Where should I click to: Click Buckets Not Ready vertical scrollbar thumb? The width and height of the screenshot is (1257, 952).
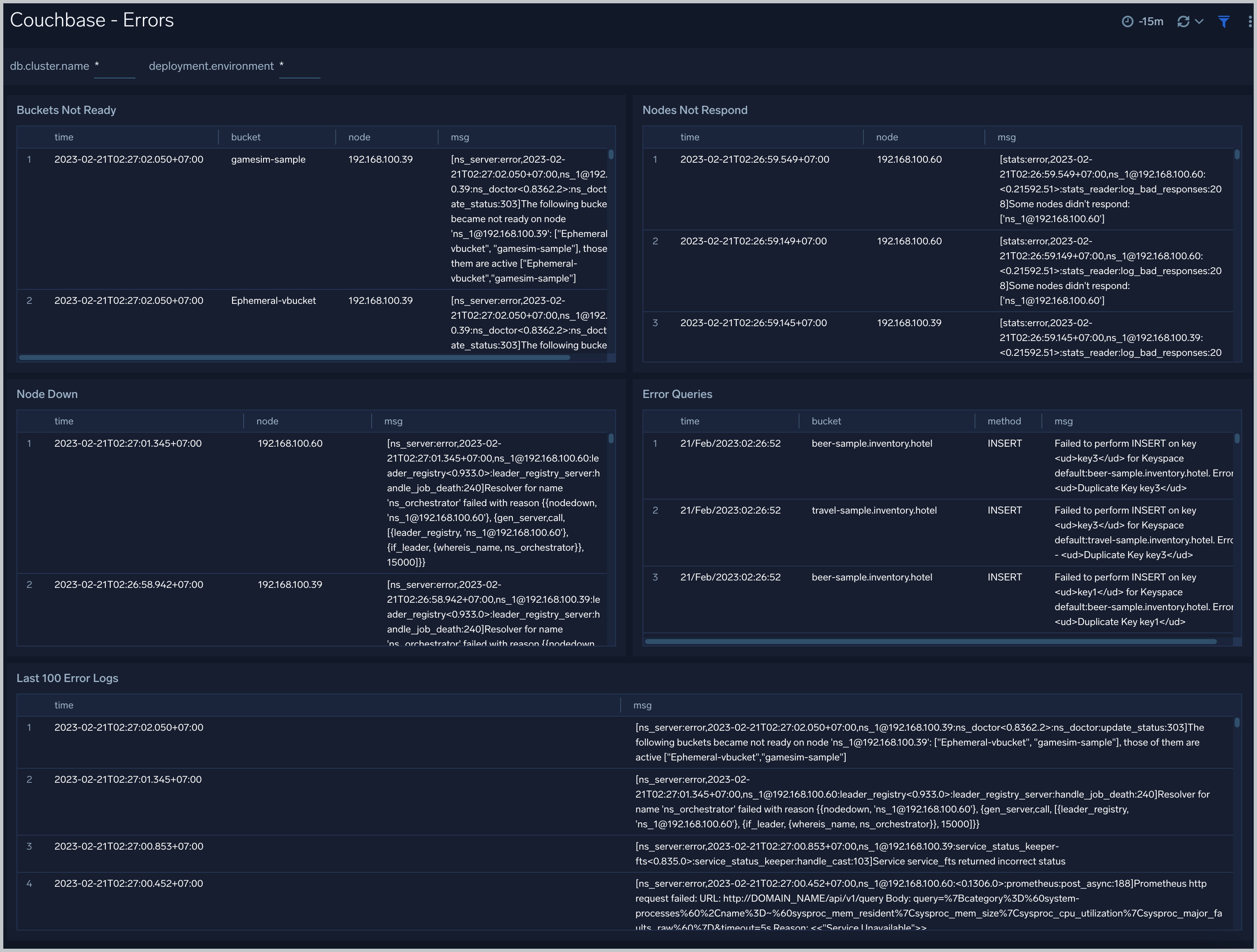click(x=611, y=154)
